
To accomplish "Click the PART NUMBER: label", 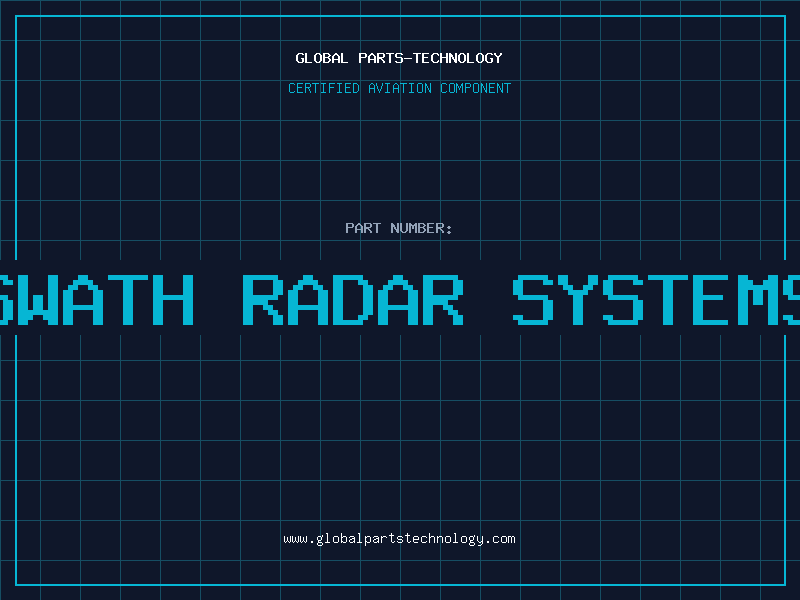I will [x=399, y=228].
